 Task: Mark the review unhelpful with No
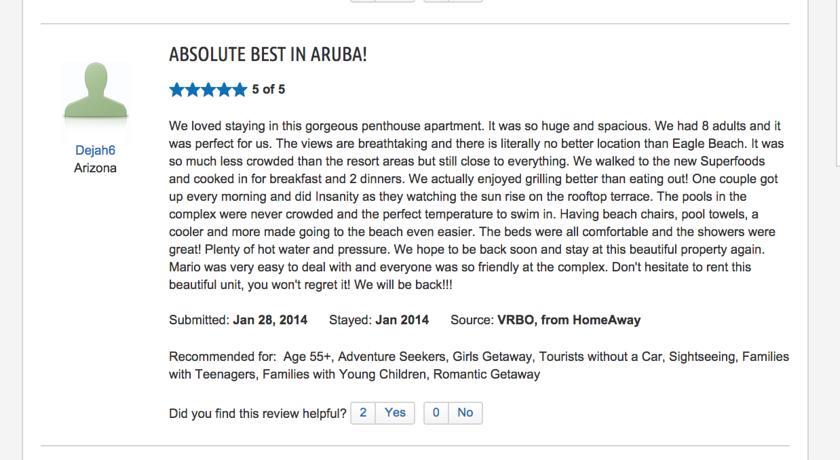(465, 412)
